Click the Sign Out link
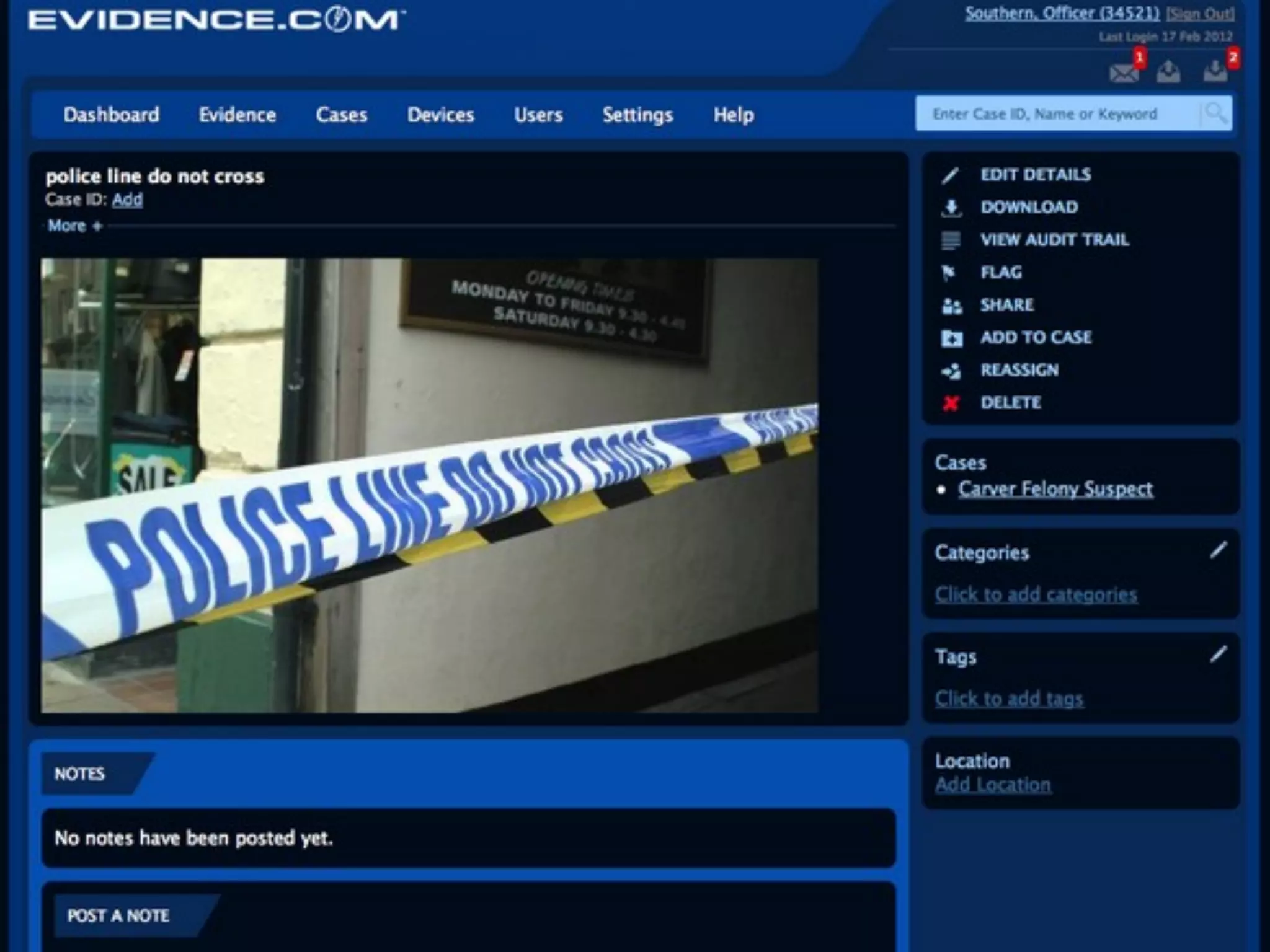1270x952 pixels. pyautogui.click(x=1200, y=14)
